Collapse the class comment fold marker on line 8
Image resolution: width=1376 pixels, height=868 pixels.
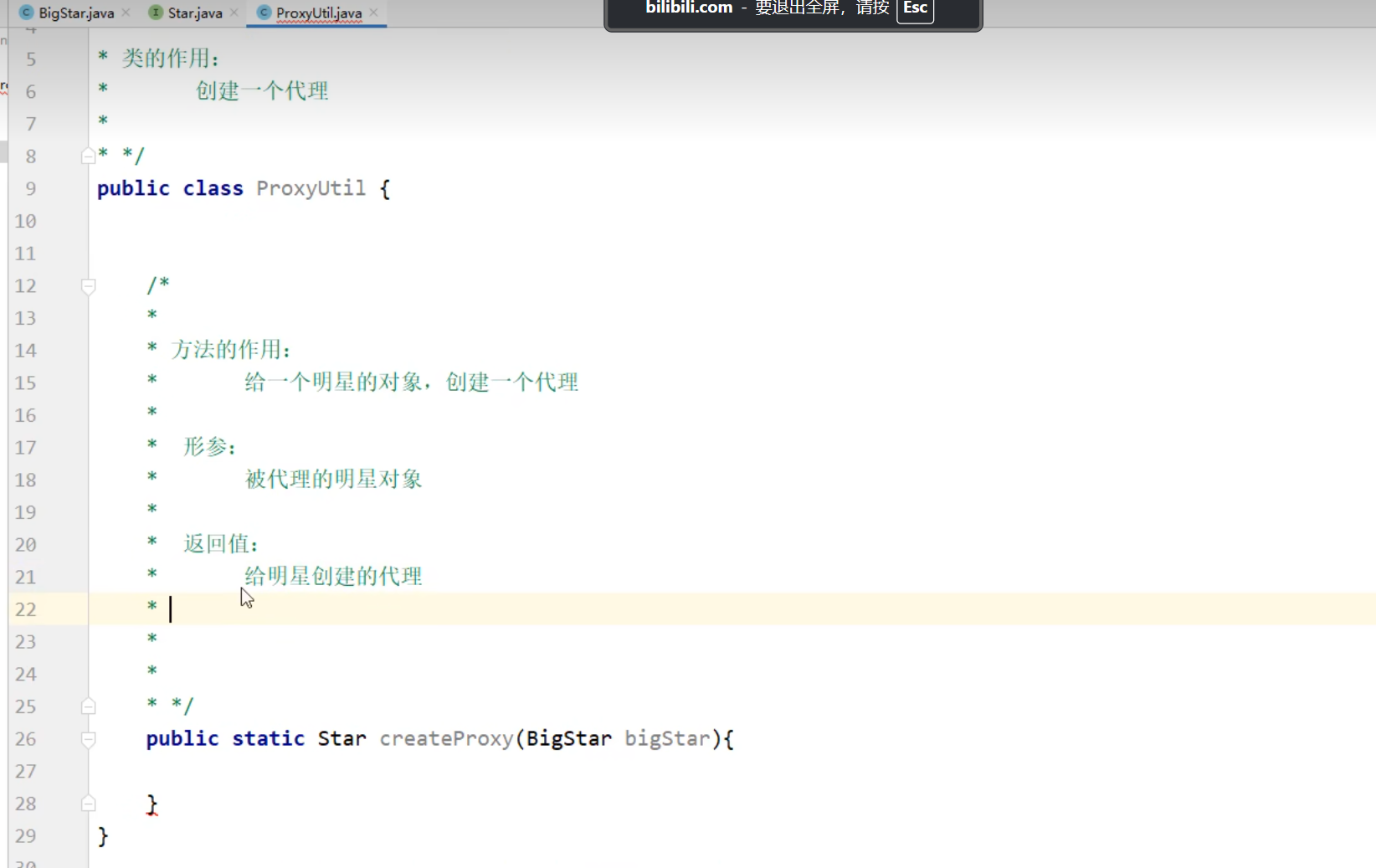point(88,157)
